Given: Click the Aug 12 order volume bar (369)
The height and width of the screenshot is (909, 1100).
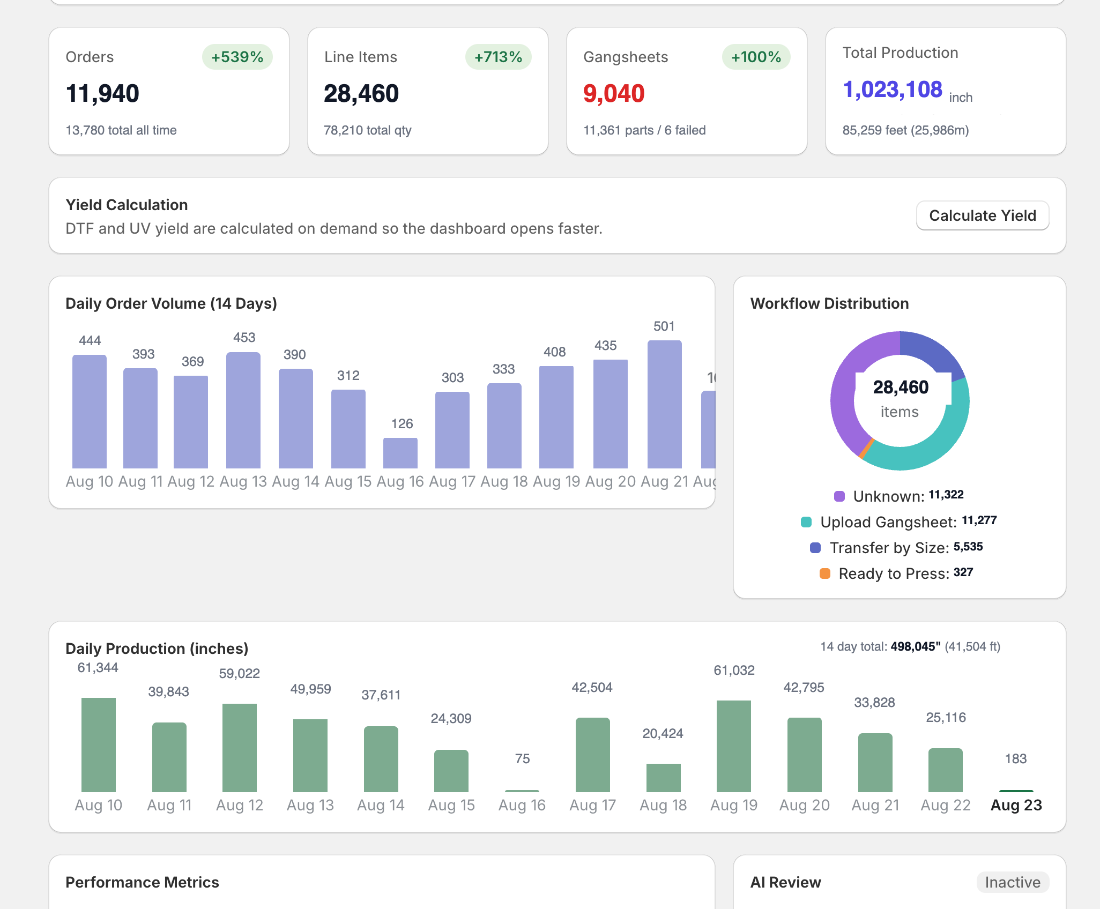Looking at the screenshot, I should pyautogui.click(x=191, y=422).
